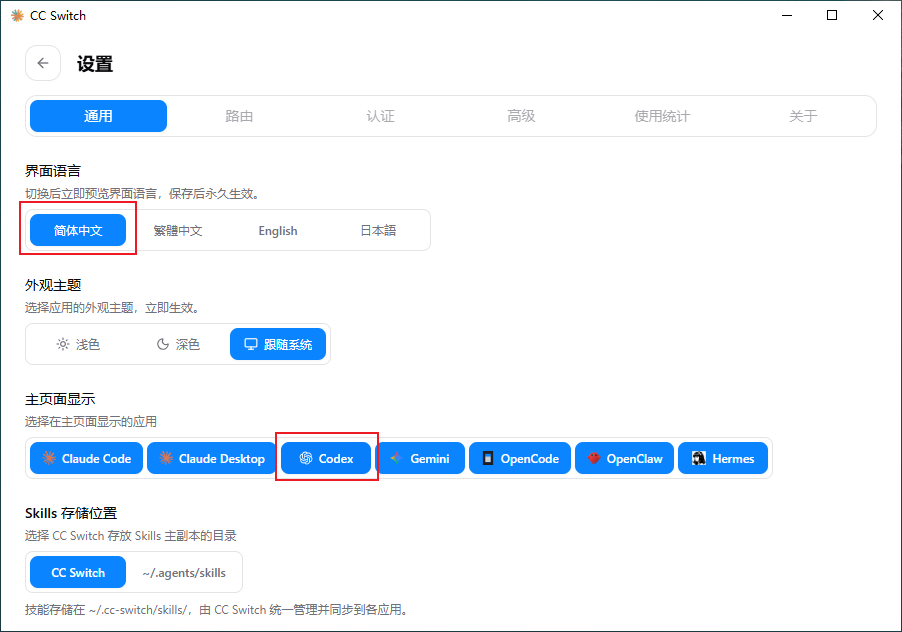Open the 使用统计 tab
This screenshot has width=902, height=632.
(x=662, y=116)
